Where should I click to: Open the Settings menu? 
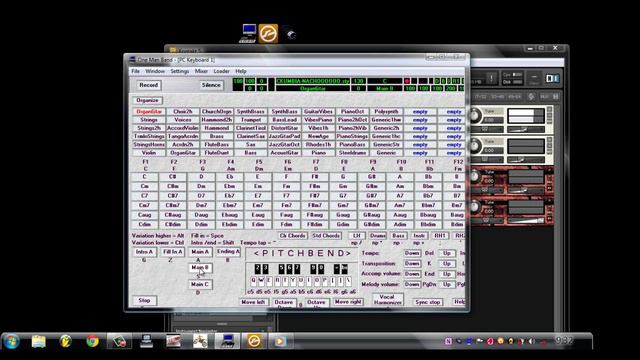click(180, 71)
